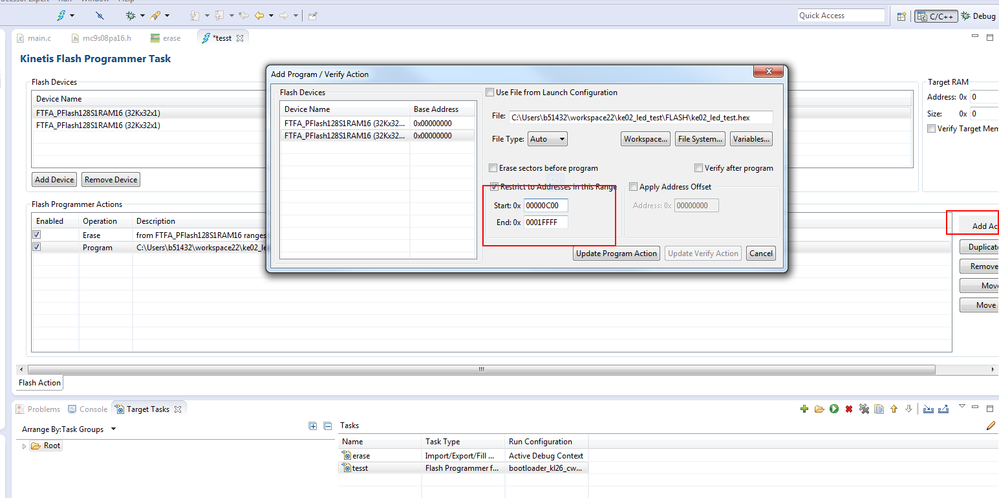Open the Problems view tab
Screen dimensions: 999x498
pyautogui.click(x=38, y=409)
